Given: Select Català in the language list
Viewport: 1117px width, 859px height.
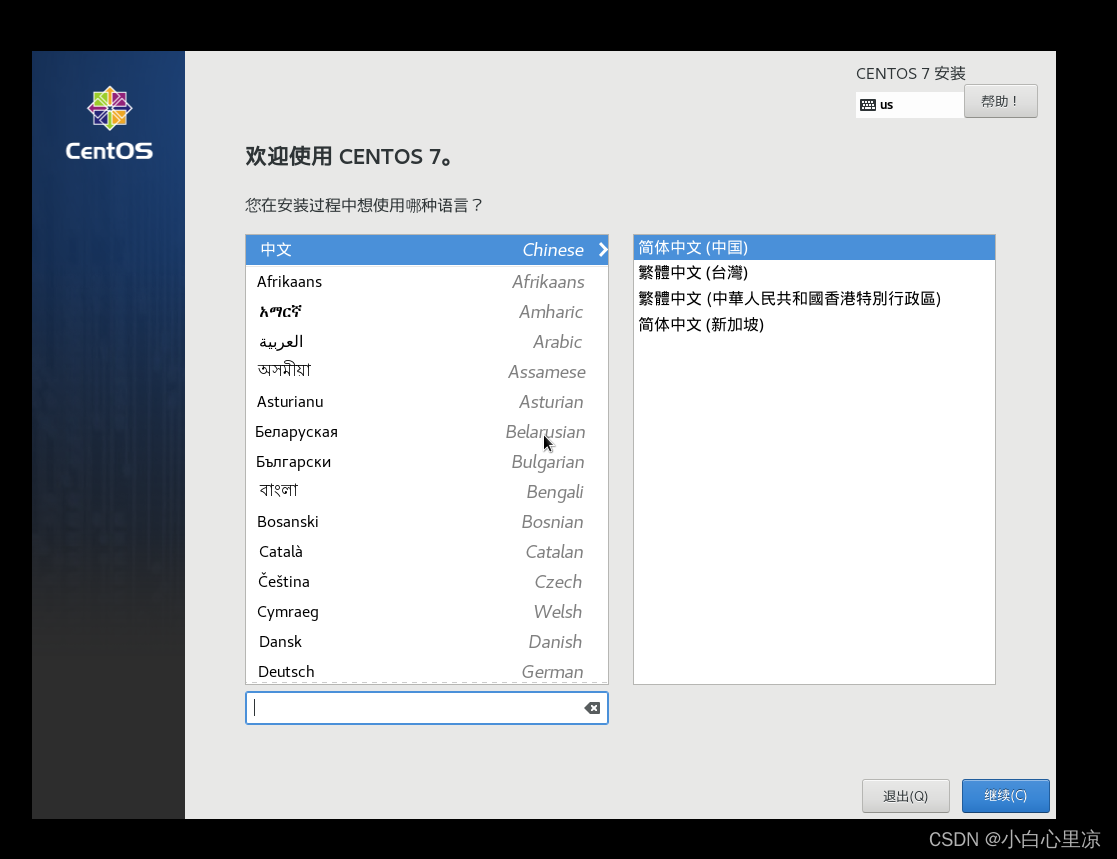Looking at the screenshot, I should (427, 551).
